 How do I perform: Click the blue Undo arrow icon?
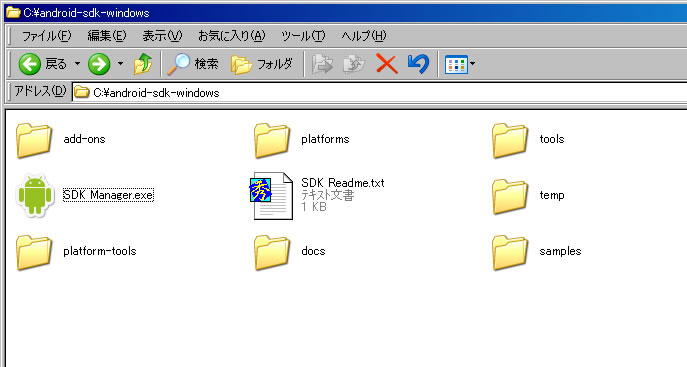point(418,64)
